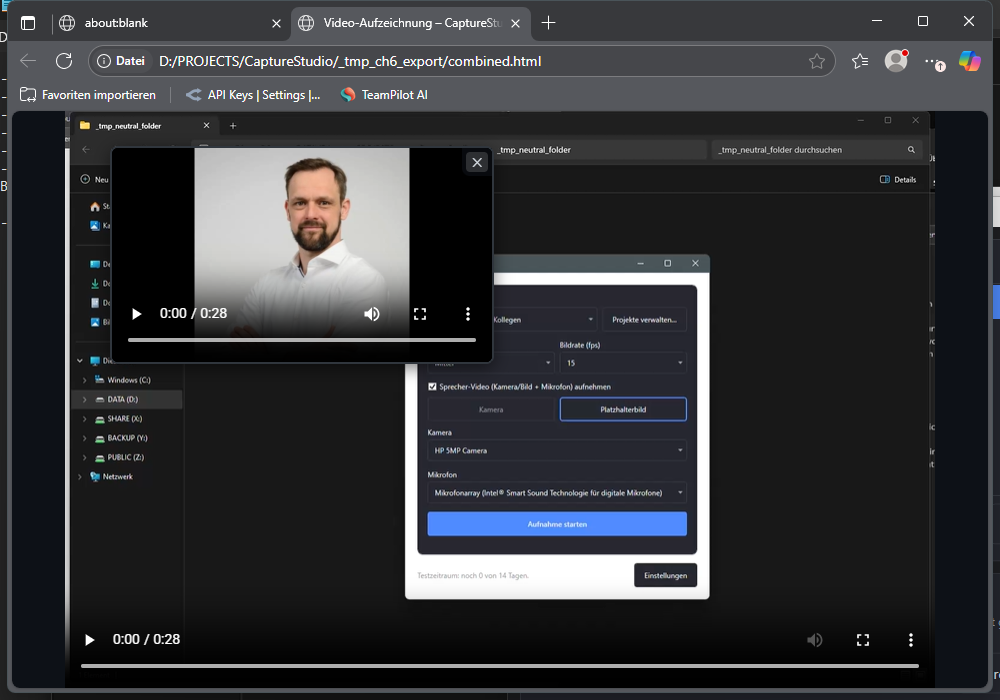Add this page to favorites with the star
The height and width of the screenshot is (700, 1000).
click(x=816, y=61)
